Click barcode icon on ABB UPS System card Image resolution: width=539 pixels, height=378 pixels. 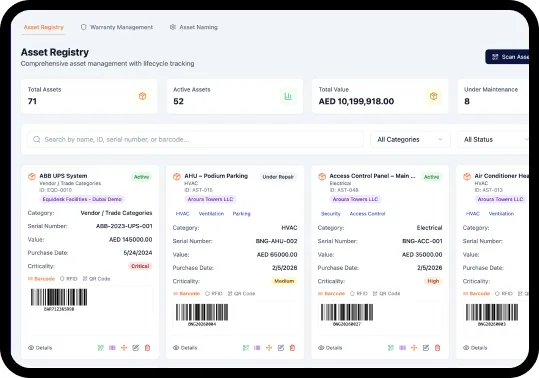[112, 348]
